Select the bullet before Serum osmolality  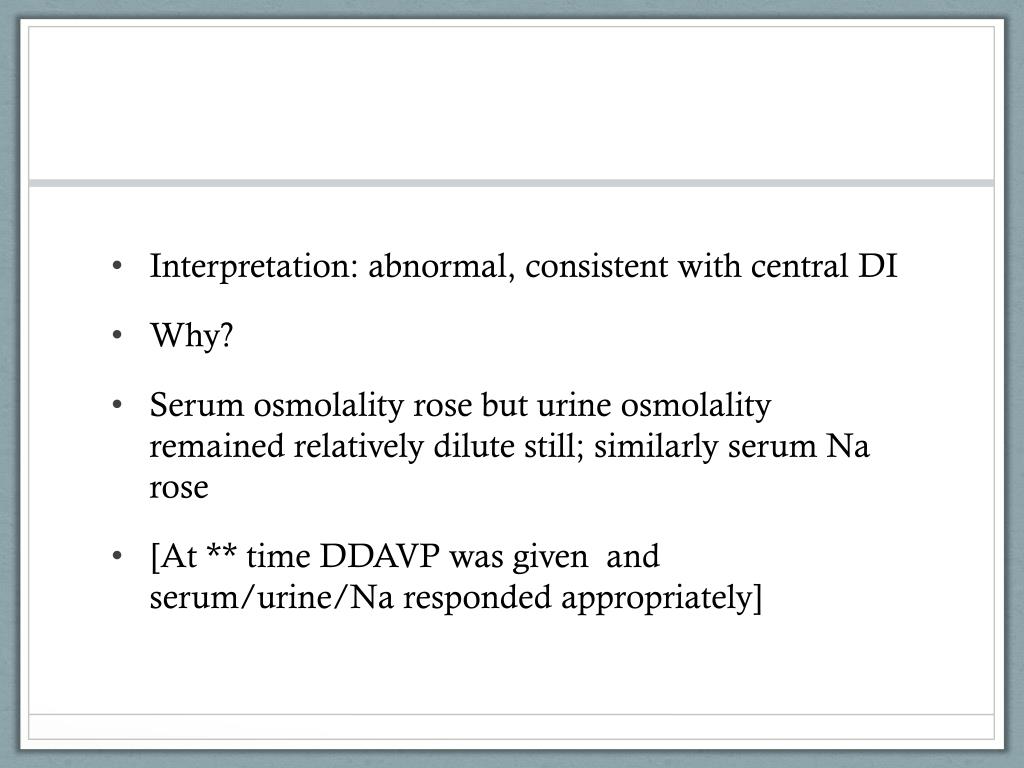pos(117,404)
